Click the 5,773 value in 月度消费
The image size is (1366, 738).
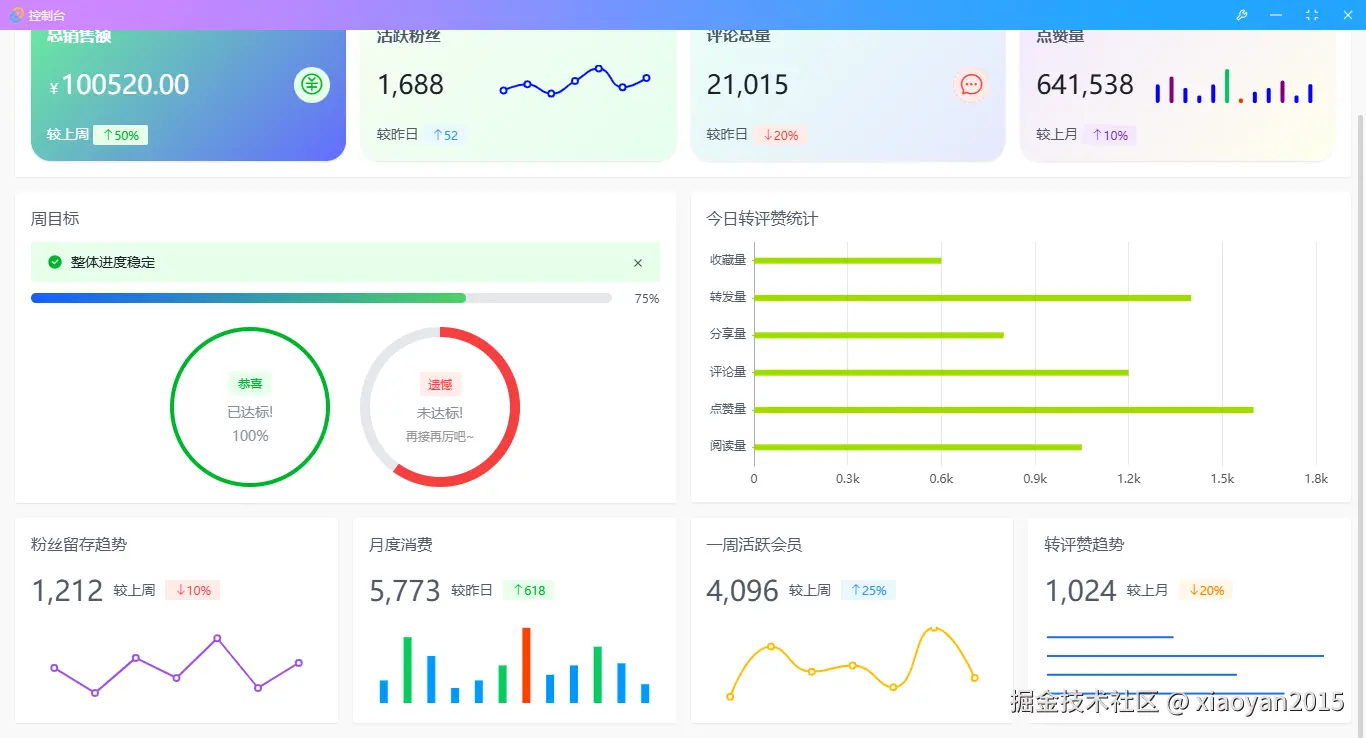[405, 591]
